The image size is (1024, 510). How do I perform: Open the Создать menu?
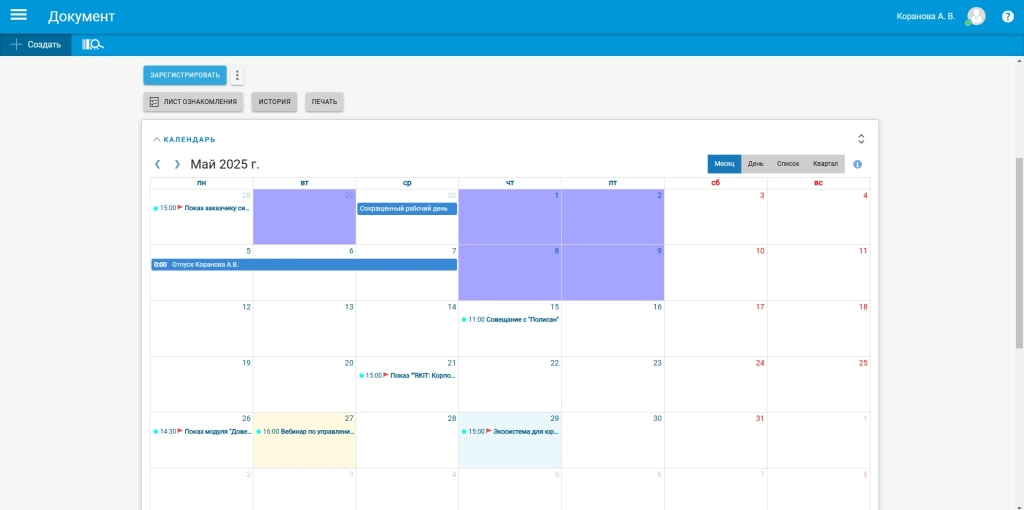(x=36, y=44)
